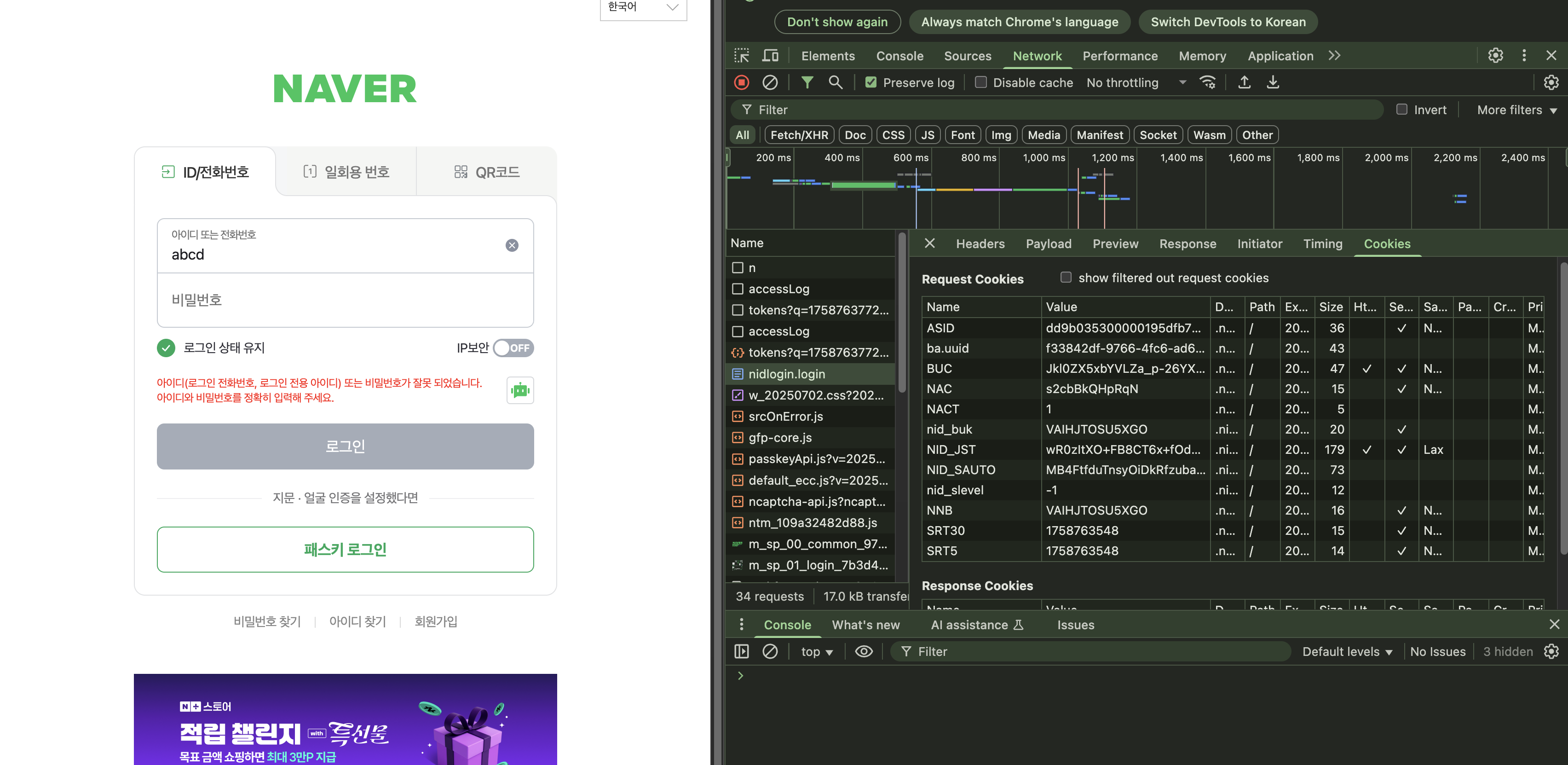
Task: Close the request details pane
Action: click(x=929, y=243)
